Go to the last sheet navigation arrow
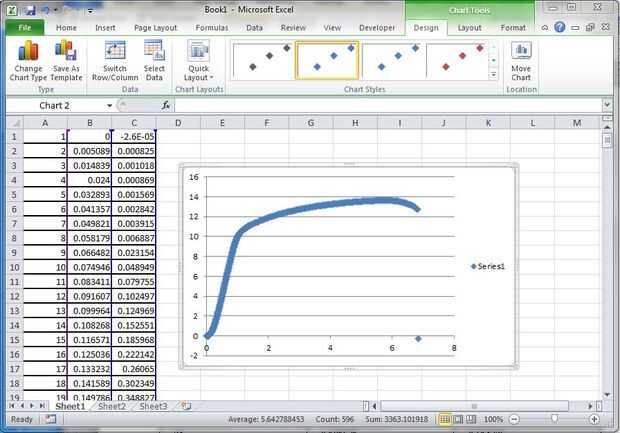620x433 pixels. [x=42, y=406]
